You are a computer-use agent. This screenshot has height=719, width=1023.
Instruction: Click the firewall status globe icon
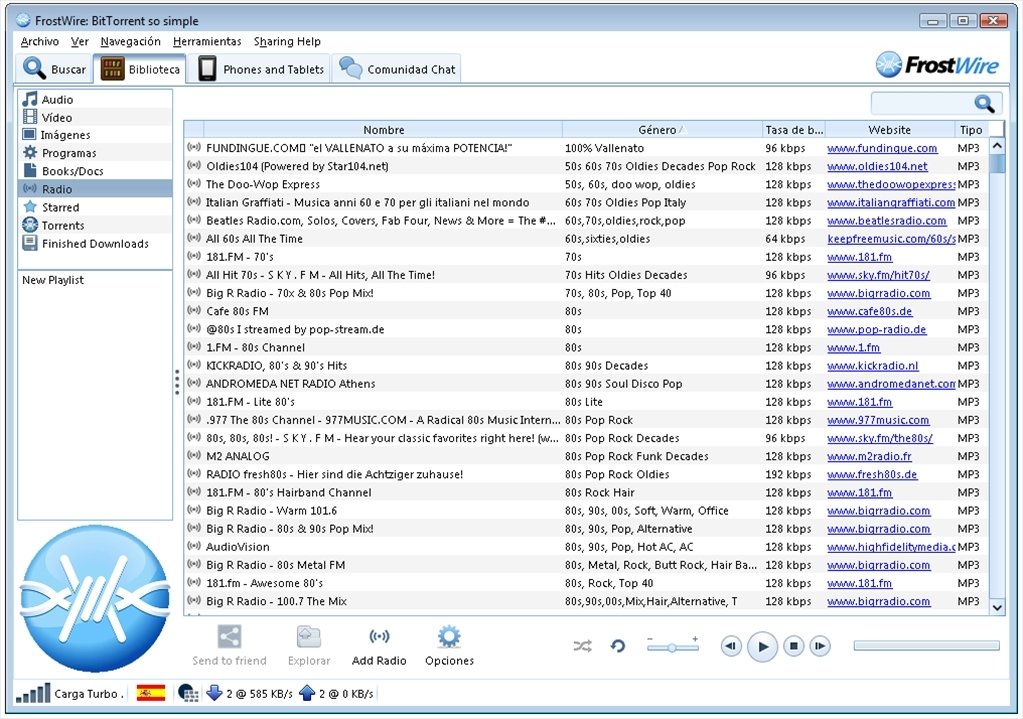point(188,693)
